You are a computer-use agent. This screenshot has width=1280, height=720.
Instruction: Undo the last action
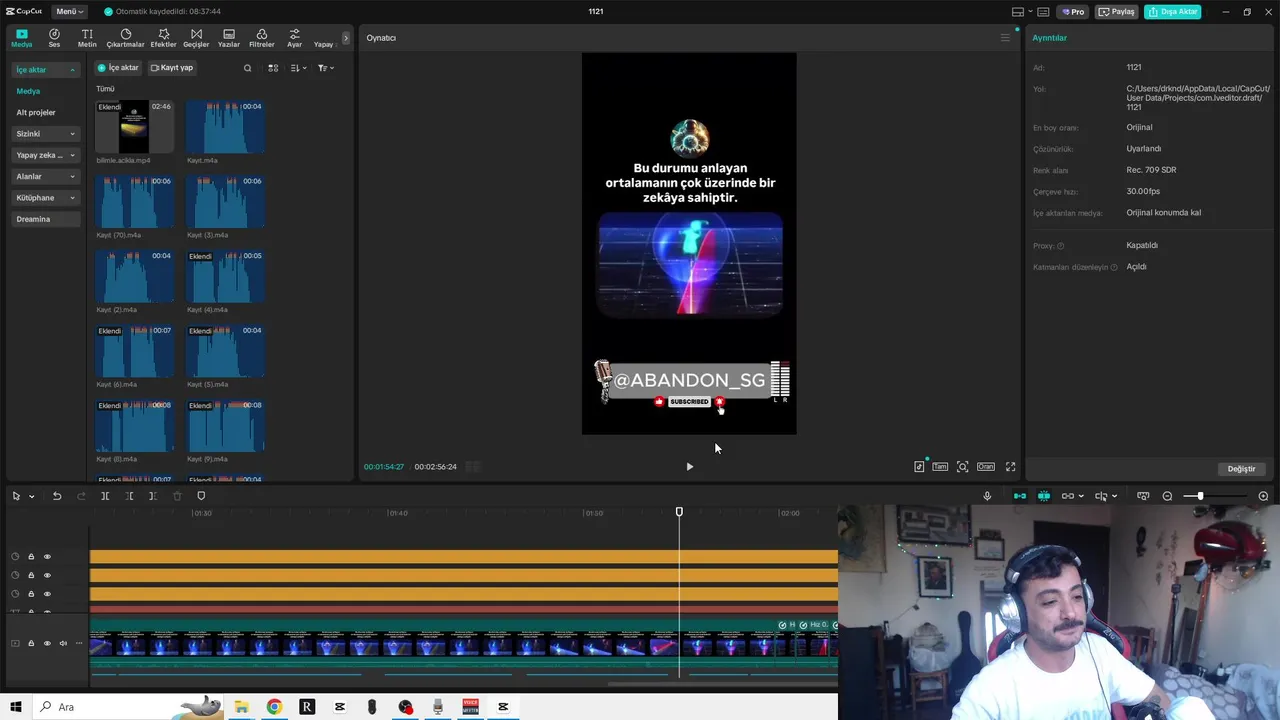coord(57,496)
